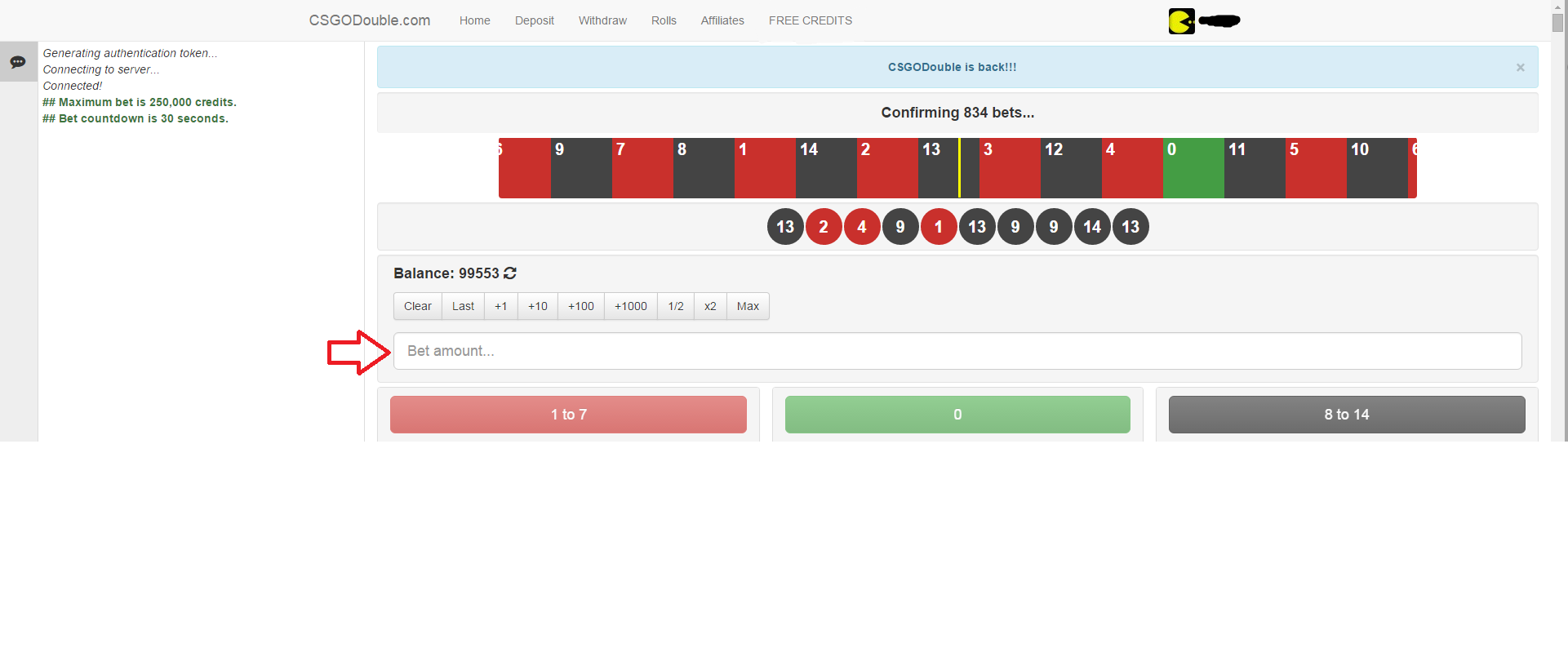
Task: Open the Deposit page
Action: [x=535, y=20]
